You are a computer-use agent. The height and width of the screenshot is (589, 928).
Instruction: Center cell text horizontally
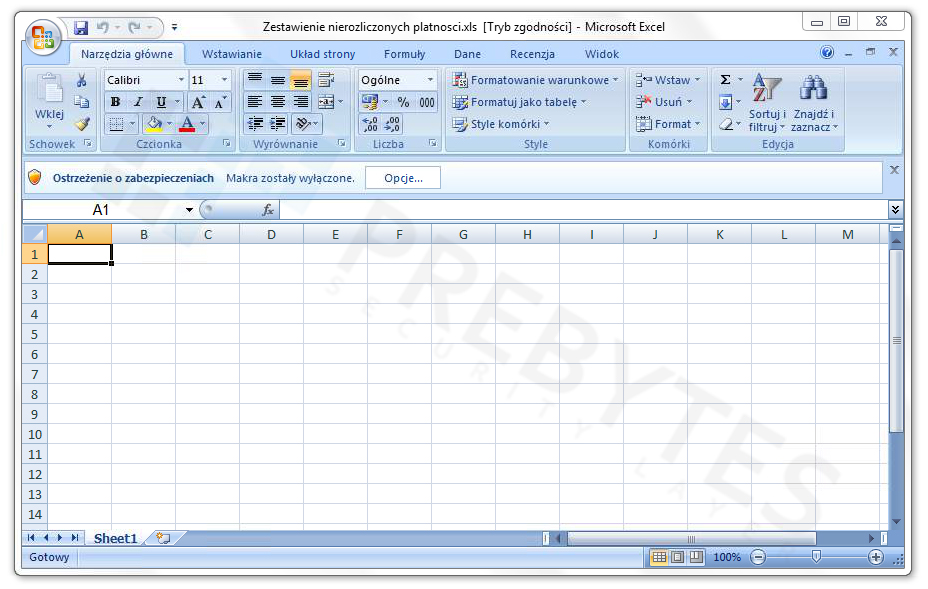coord(278,102)
